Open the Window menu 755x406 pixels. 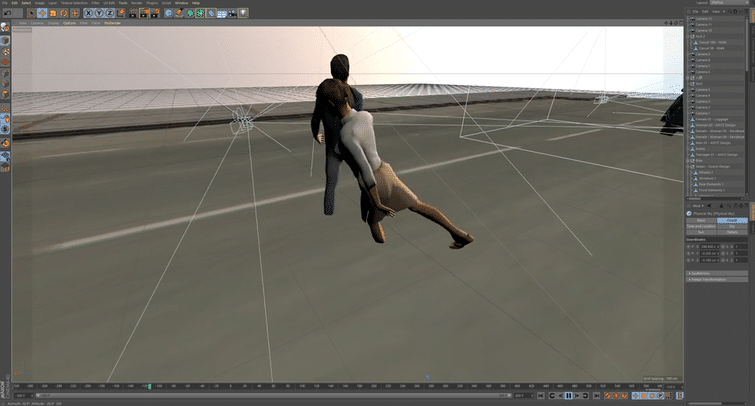182,3
